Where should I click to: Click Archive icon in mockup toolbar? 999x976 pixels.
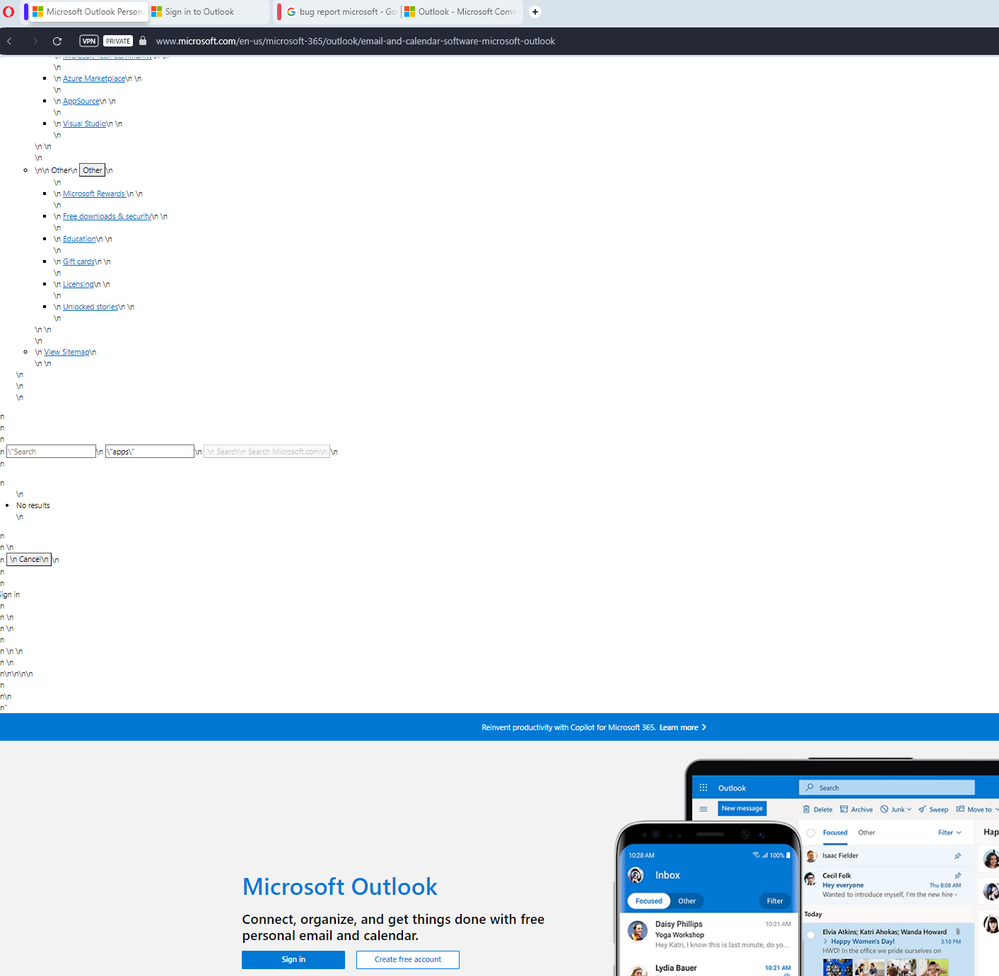point(844,810)
